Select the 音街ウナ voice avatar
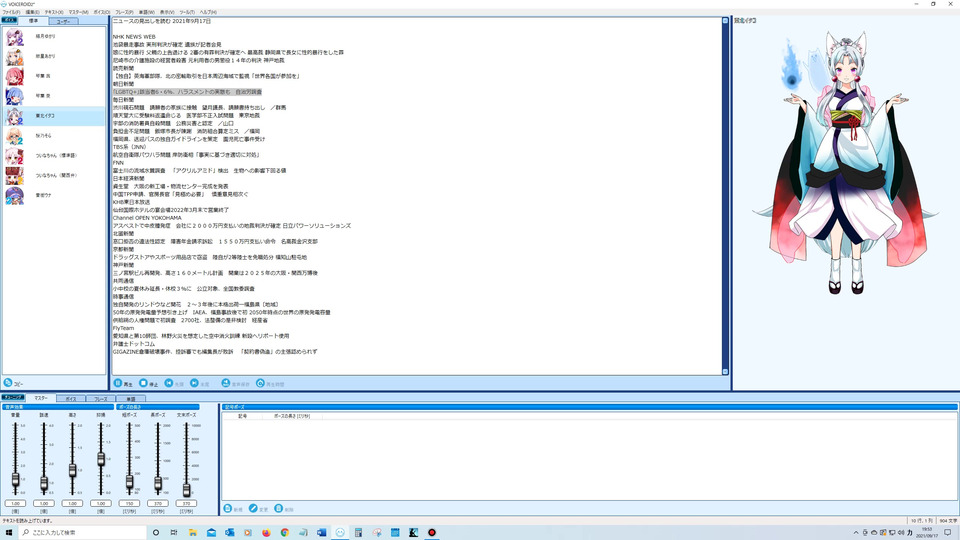This screenshot has width=960, height=540. pyautogui.click(x=15, y=195)
